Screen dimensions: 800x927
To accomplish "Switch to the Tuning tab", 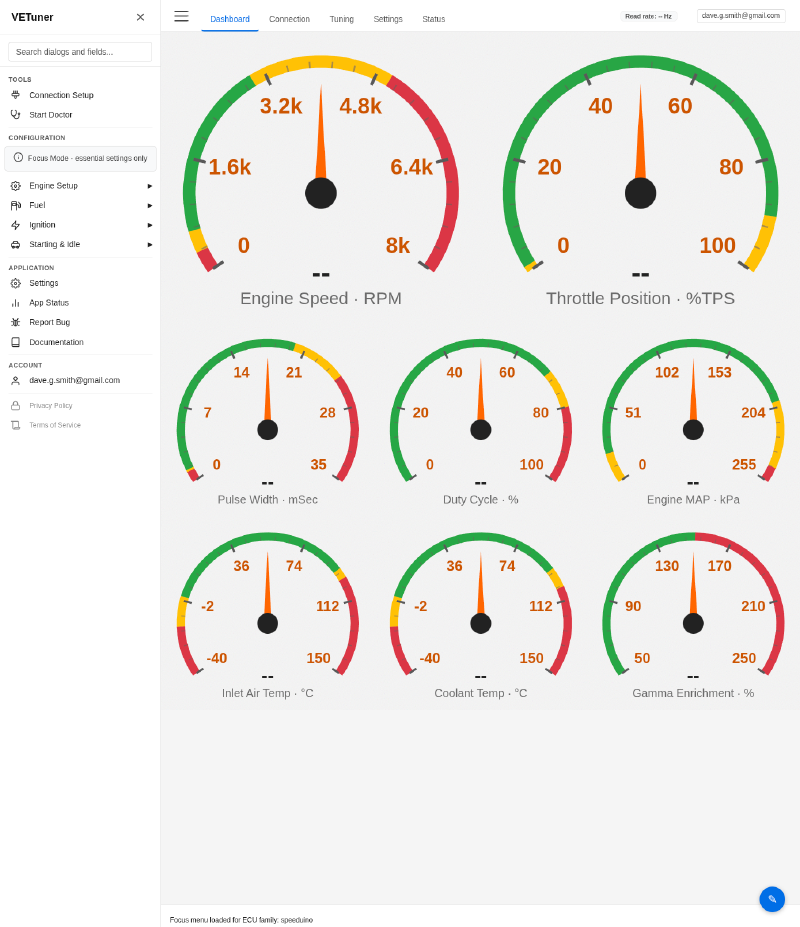I will pos(341,18).
